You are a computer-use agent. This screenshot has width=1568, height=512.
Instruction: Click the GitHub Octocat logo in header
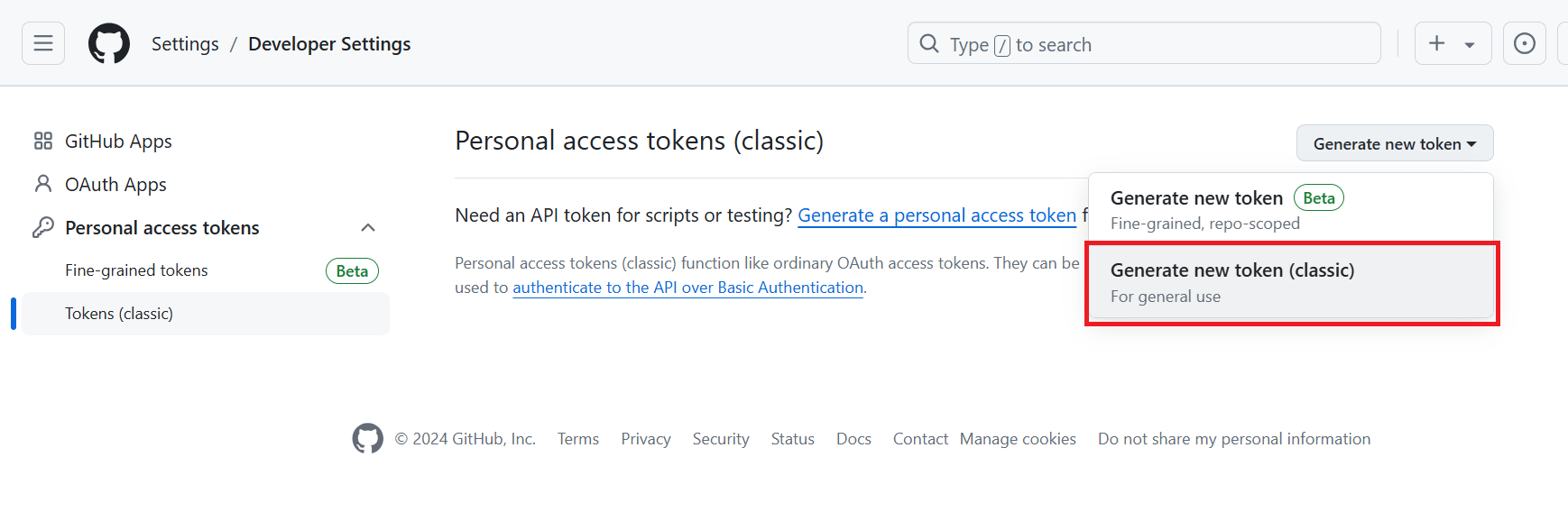click(x=109, y=43)
